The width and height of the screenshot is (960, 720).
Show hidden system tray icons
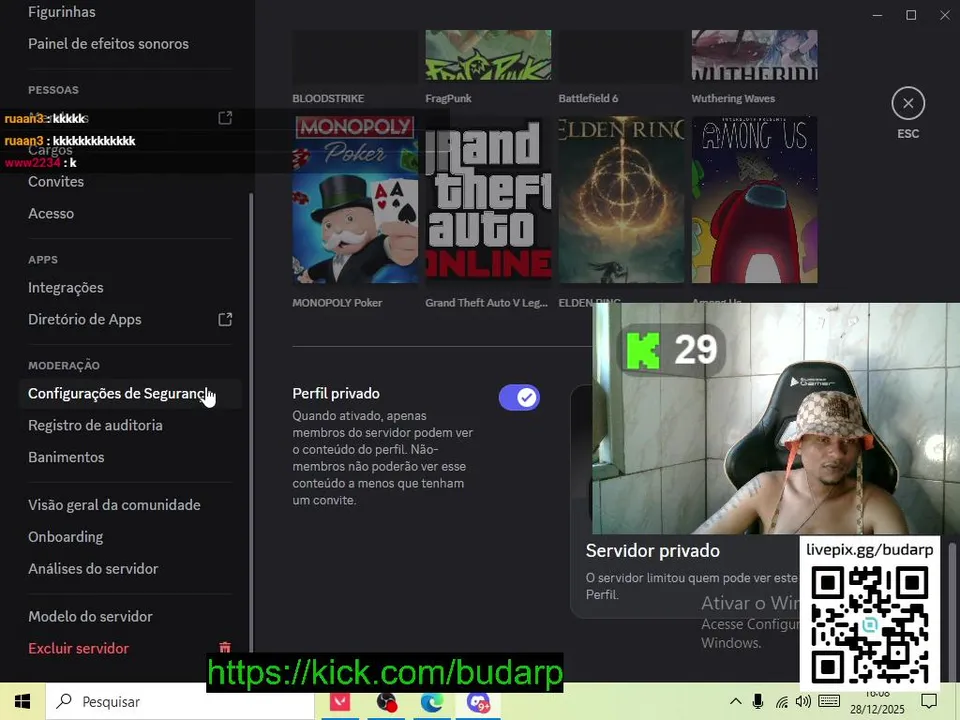point(736,702)
